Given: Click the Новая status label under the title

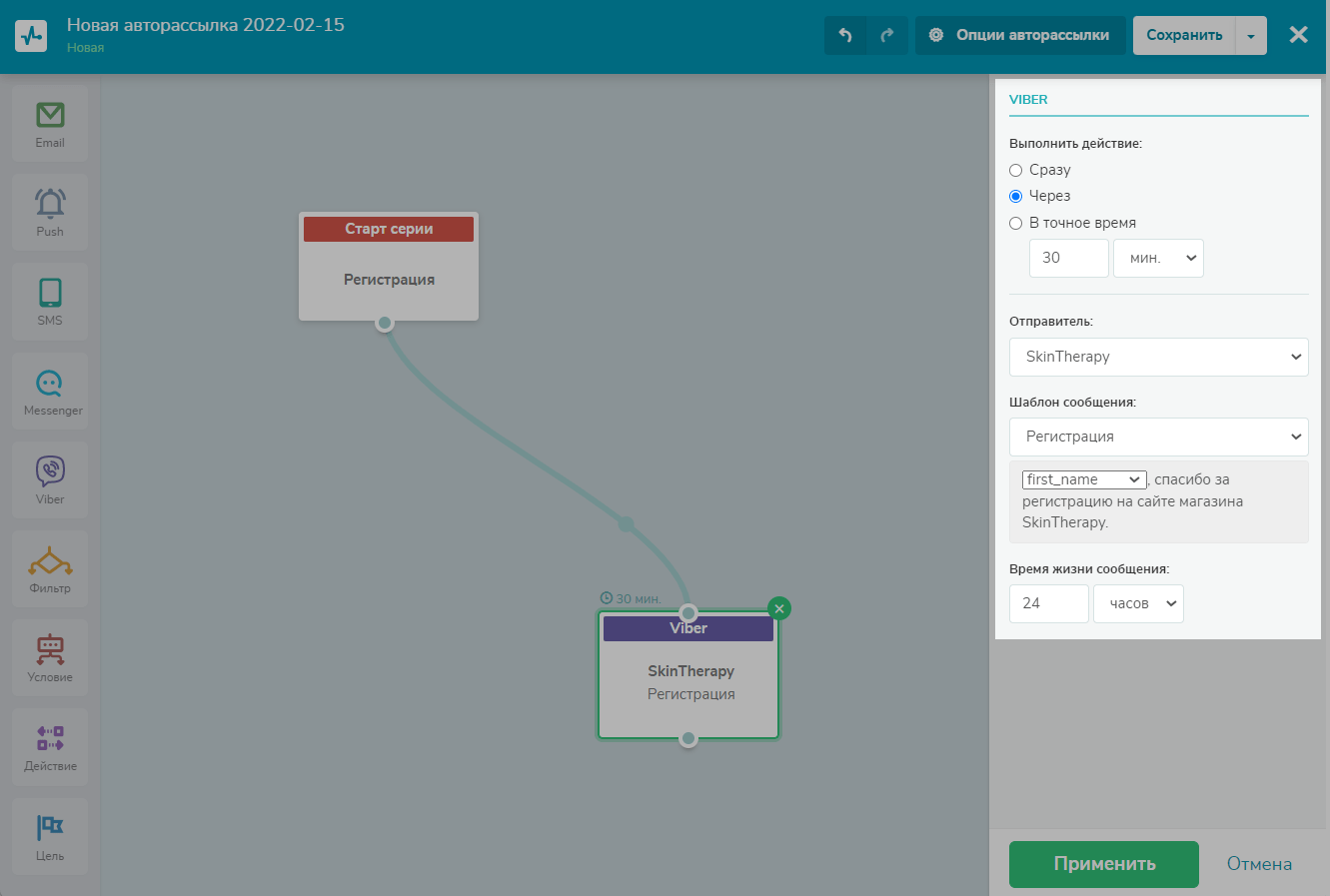Looking at the screenshot, I should 86,48.
